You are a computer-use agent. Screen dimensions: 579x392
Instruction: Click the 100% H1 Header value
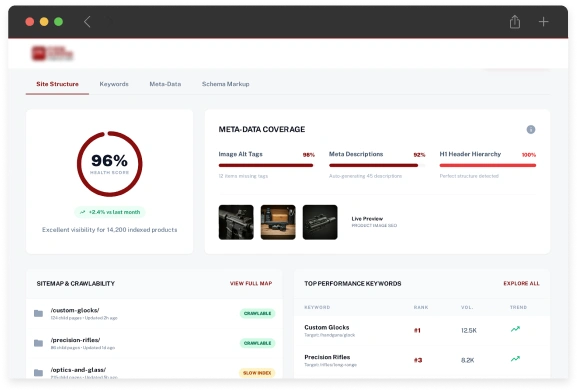[x=529, y=155]
